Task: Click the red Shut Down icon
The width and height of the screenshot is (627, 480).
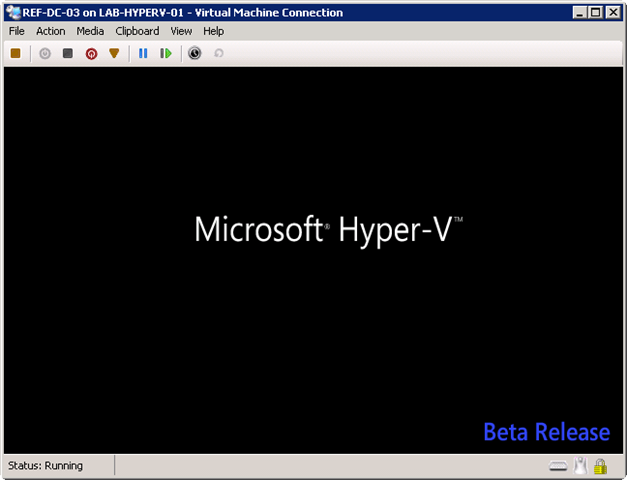Action: [92, 54]
